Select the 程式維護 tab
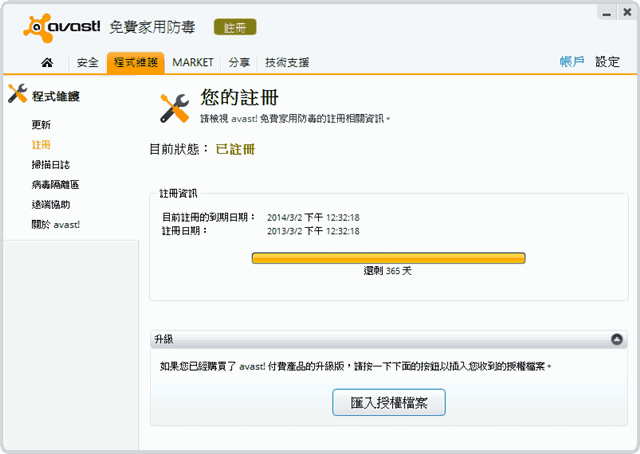This screenshot has height=454, width=640. point(136,62)
